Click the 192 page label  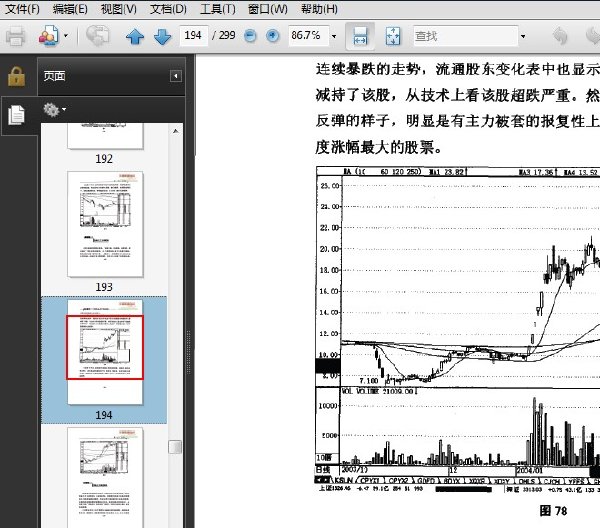click(104, 158)
